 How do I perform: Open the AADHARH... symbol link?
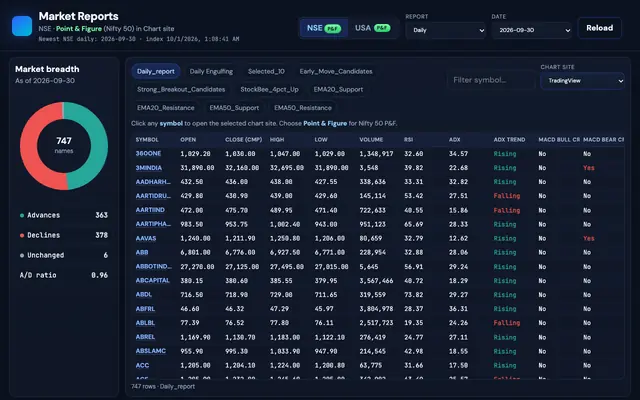[x=153, y=182]
